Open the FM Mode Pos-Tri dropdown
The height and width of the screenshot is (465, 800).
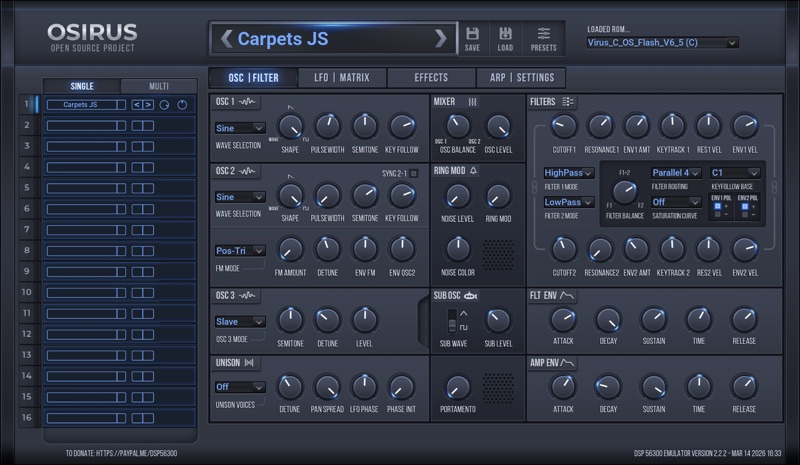[x=239, y=251]
